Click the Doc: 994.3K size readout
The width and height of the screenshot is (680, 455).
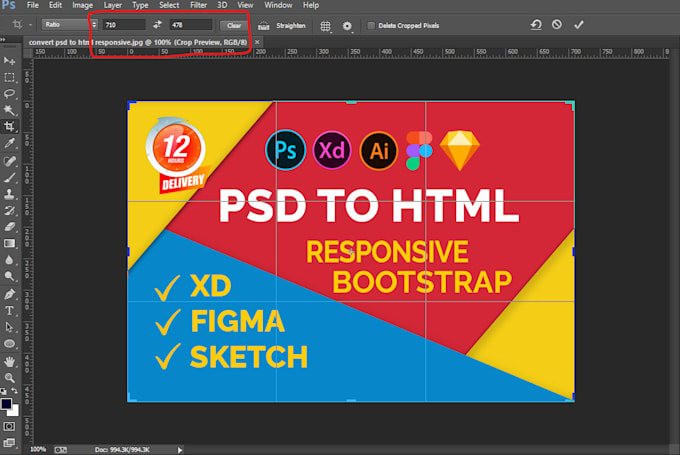coord(122,450)
